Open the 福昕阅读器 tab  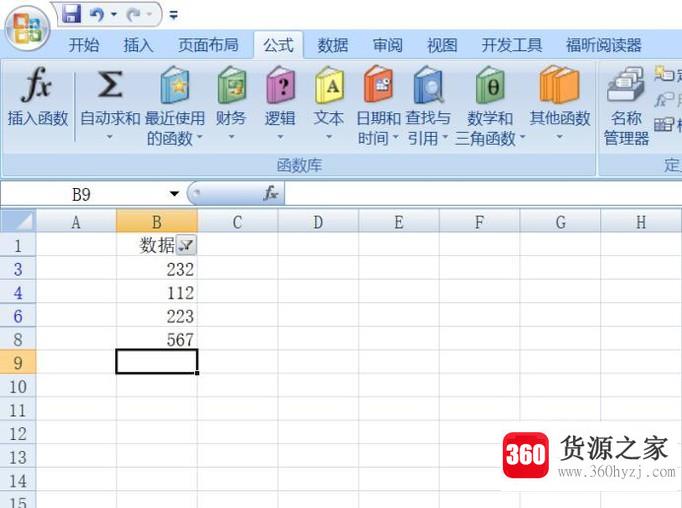pos(604,45)
